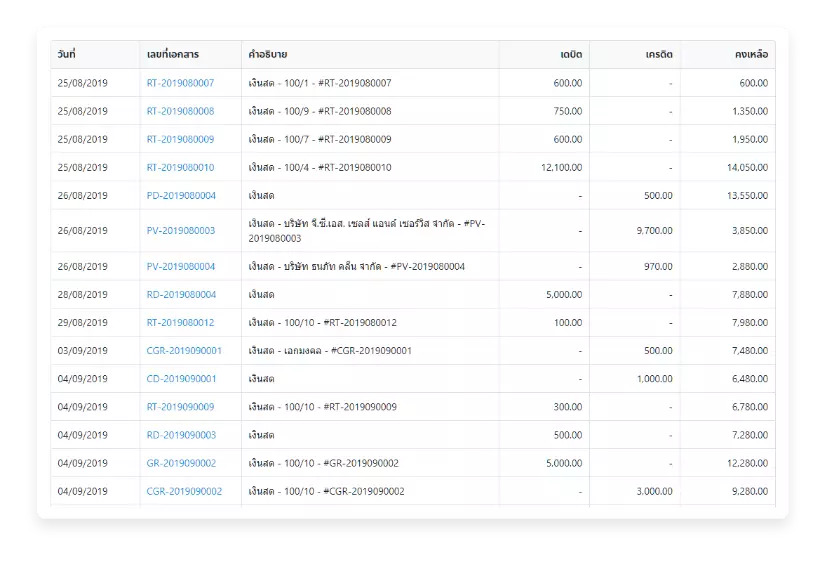Open document link RT-2019080009
The width and height of the screenshot is (827, 567).
click(x=180, y=139)
